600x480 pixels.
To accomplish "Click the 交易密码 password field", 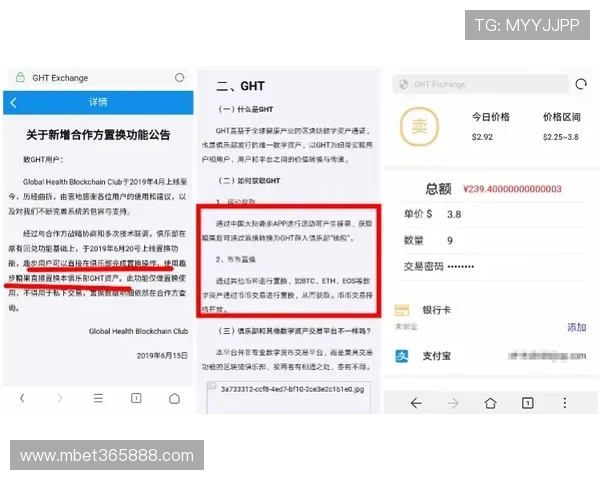I will point(494,266).
